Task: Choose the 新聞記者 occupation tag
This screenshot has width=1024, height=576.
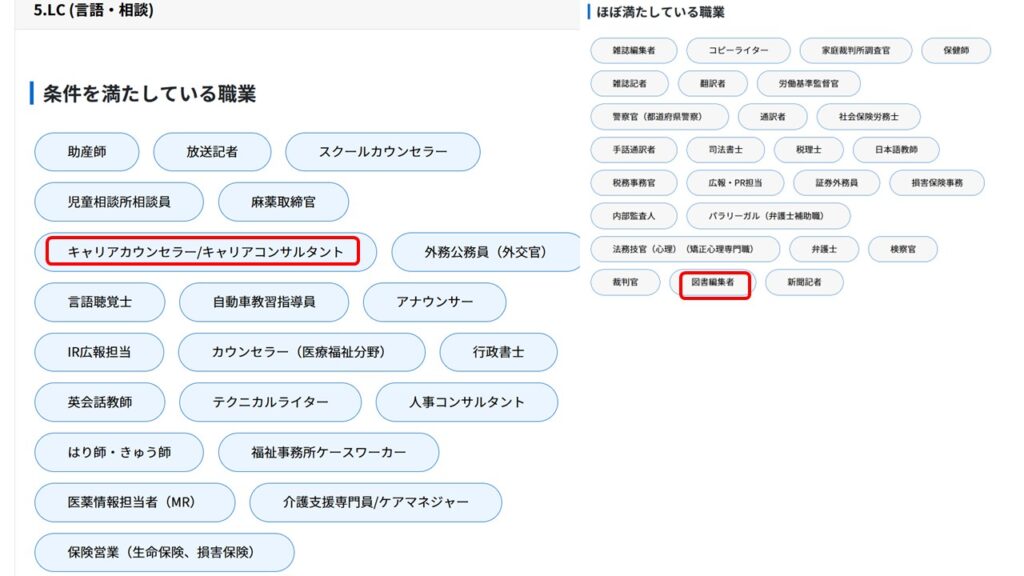Action: tap(804, 283)
